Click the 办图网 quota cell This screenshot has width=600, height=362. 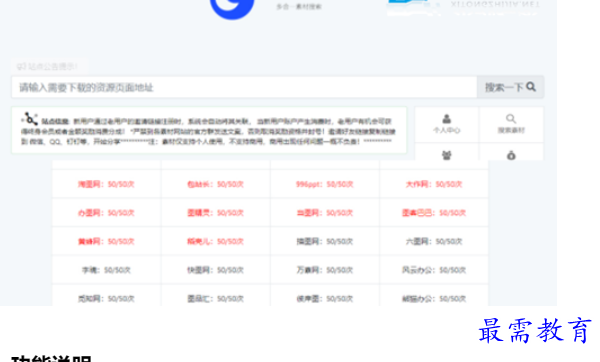click(x=106, y=213)
